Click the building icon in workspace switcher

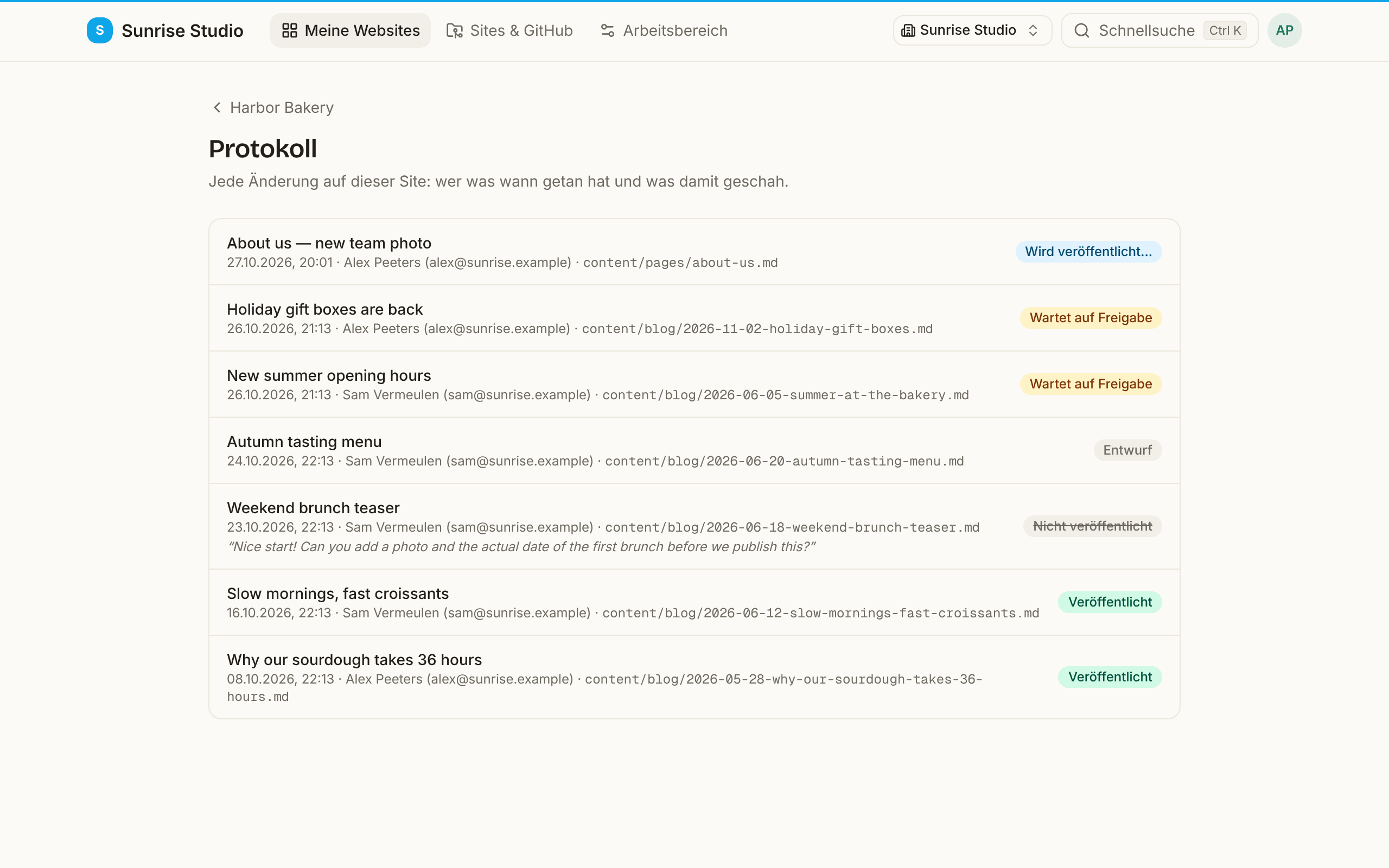[908, 30]
